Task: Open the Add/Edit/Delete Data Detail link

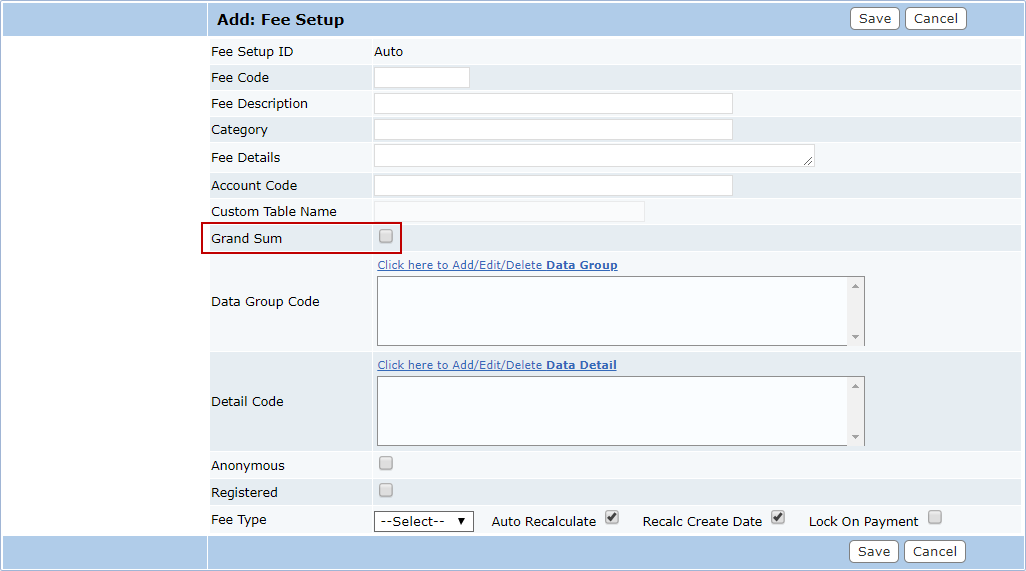Action: click(496, 365)
